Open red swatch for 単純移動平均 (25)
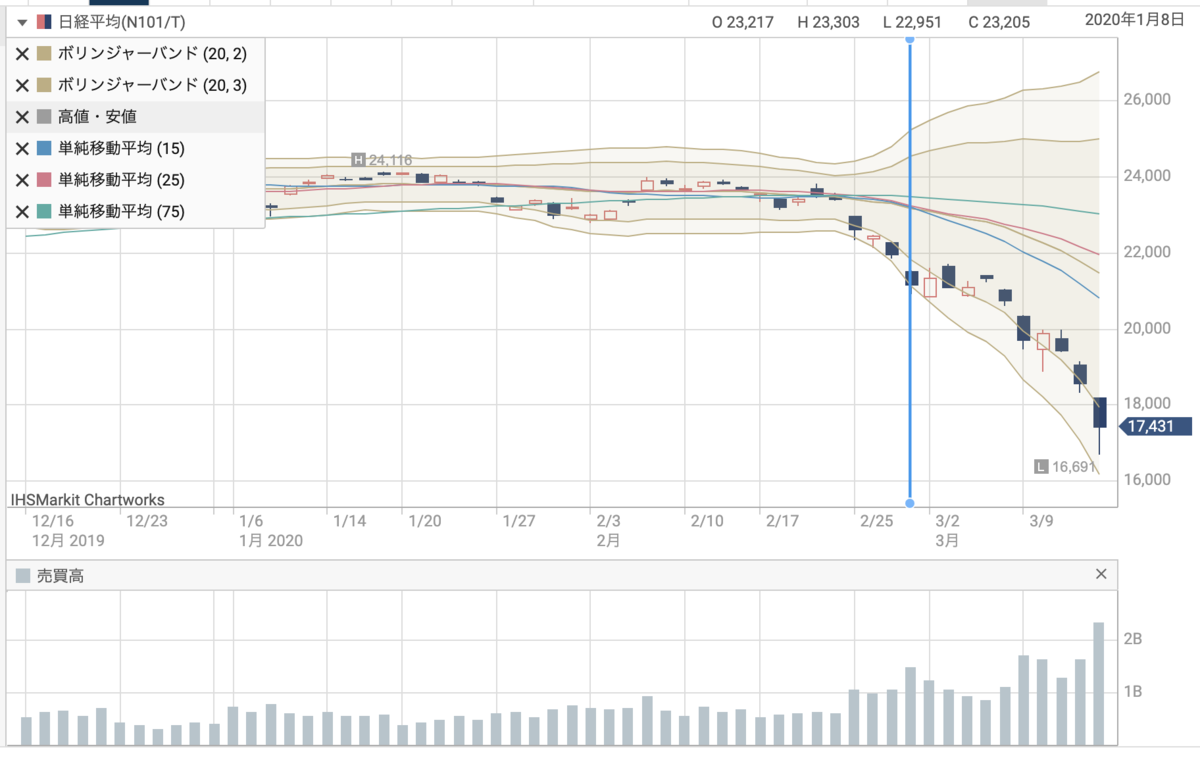The height and width of the screenshot is (758, 1200). 44,180
